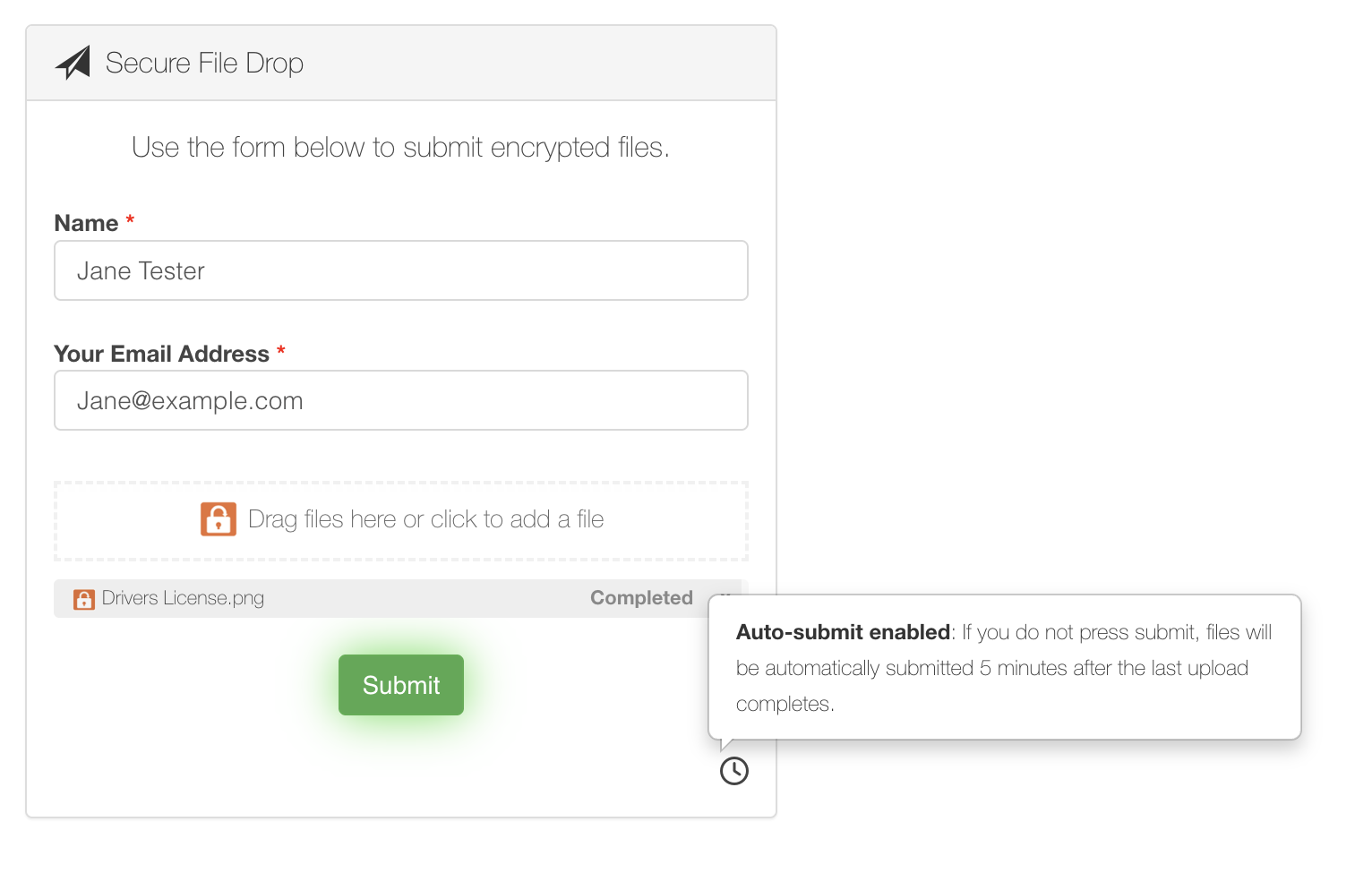Click the tooltip line ending with 'completes.'

[x=785, y=704]
